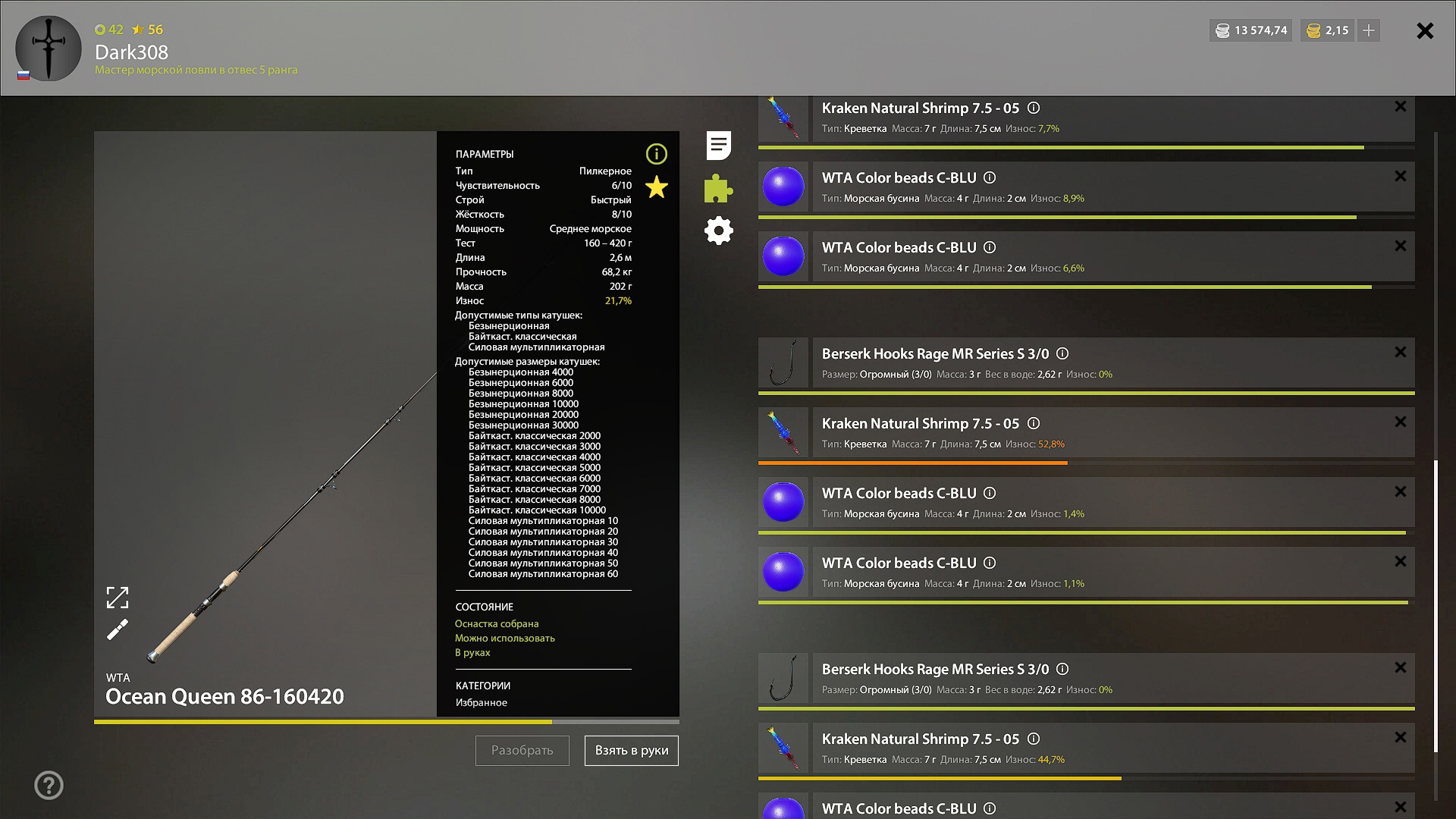Click the В руках status text
This screenshot has width=1456, height=819.
coord(472,653)
